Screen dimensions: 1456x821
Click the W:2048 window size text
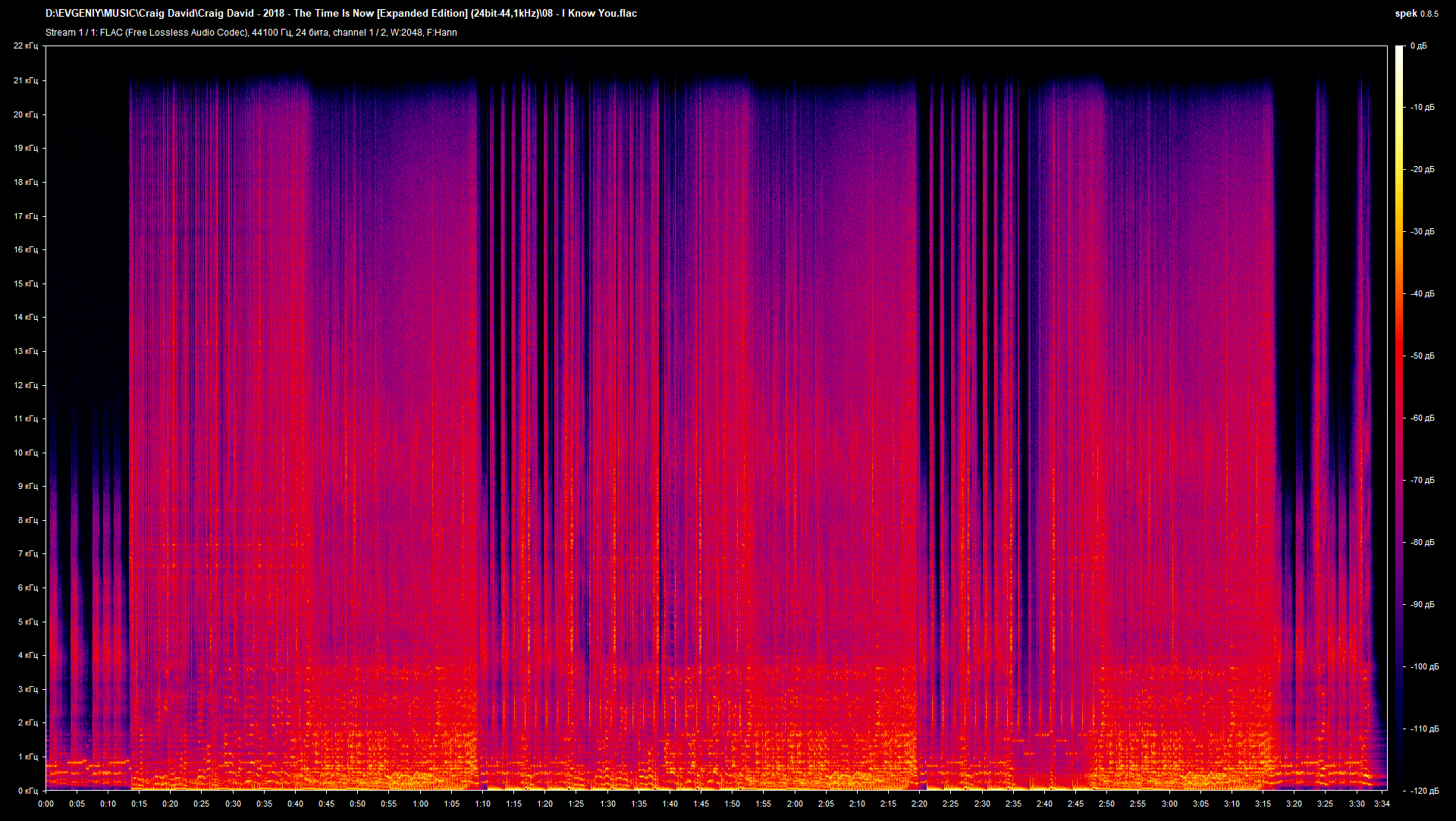tap(408, 33)
